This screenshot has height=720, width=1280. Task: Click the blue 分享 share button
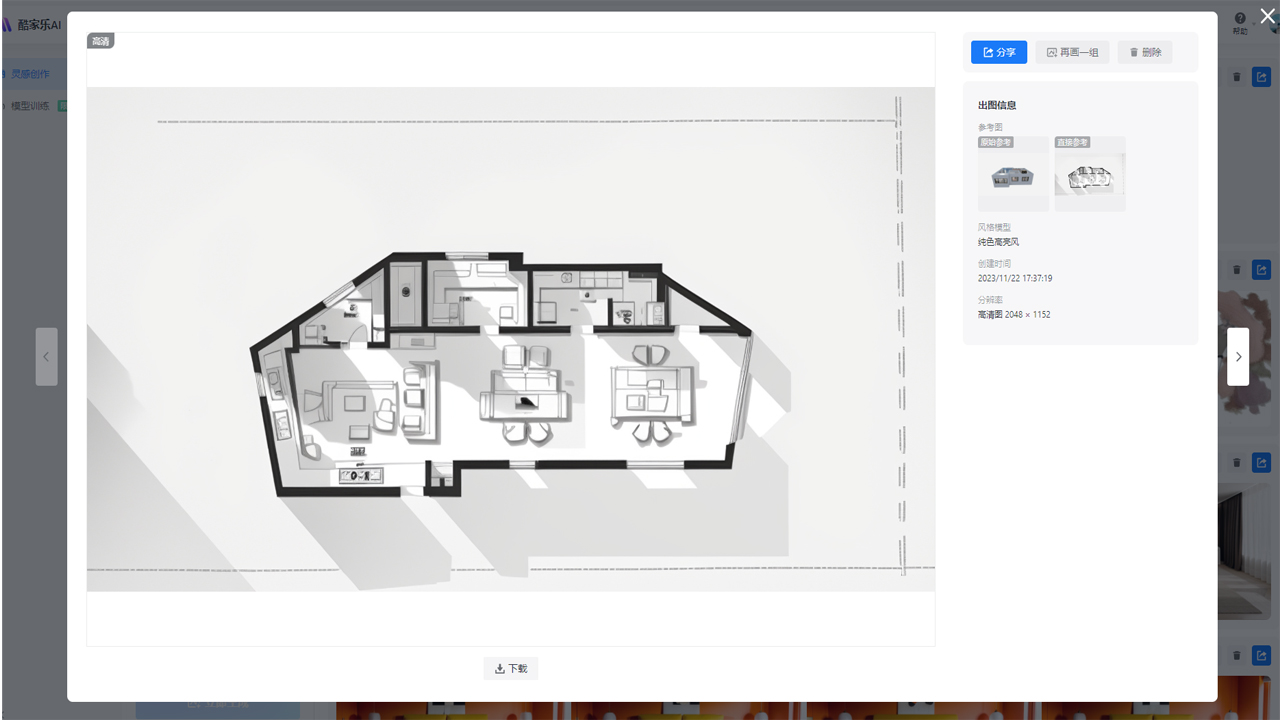(998, 52)
